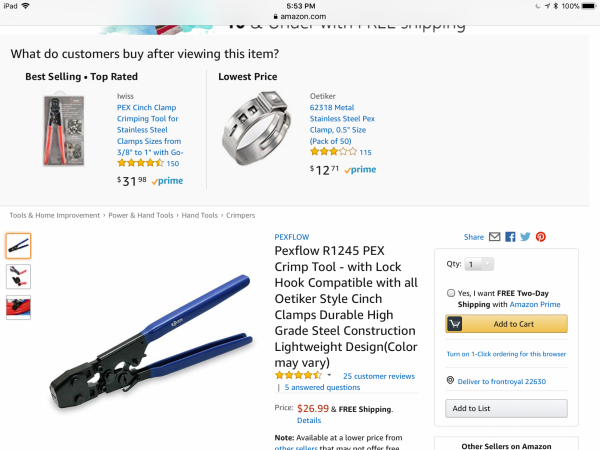The width and height of the screenshot is (600, 450).
Task: Share product via email envelope icon
Action: pos(494,237)
